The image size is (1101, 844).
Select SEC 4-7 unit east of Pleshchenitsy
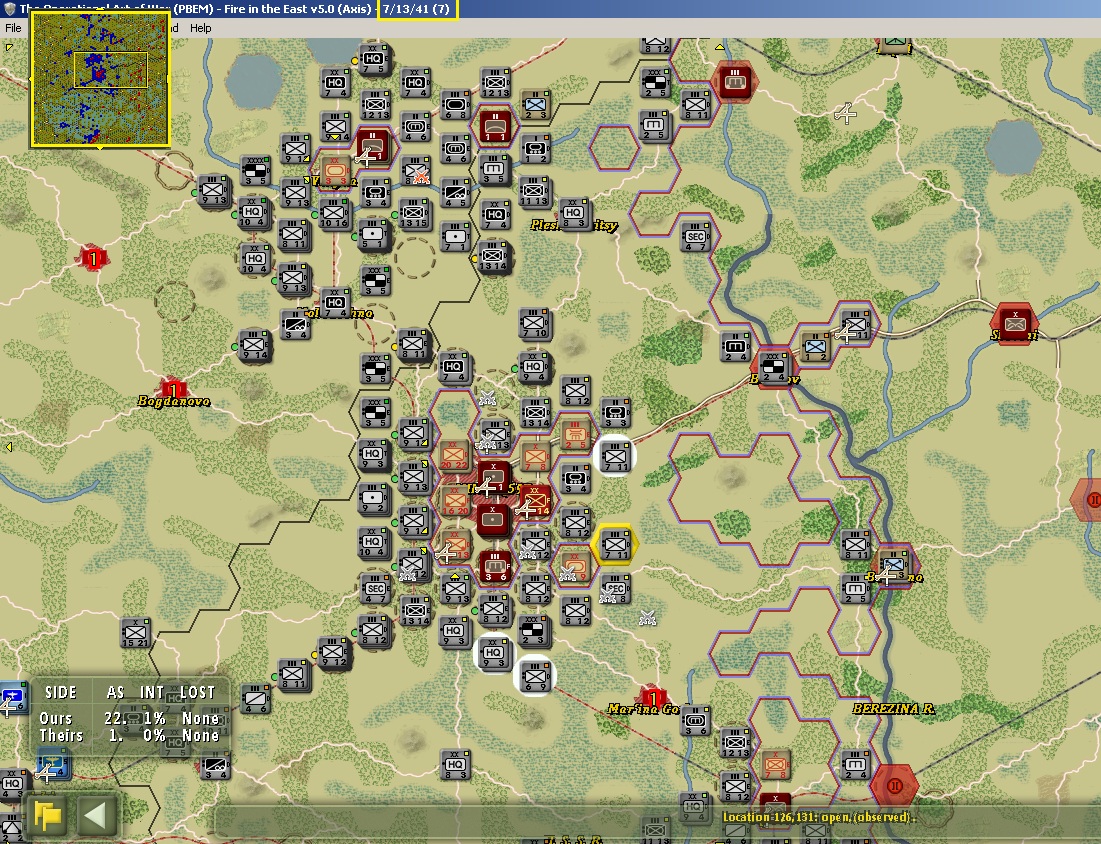pos(695,237)
